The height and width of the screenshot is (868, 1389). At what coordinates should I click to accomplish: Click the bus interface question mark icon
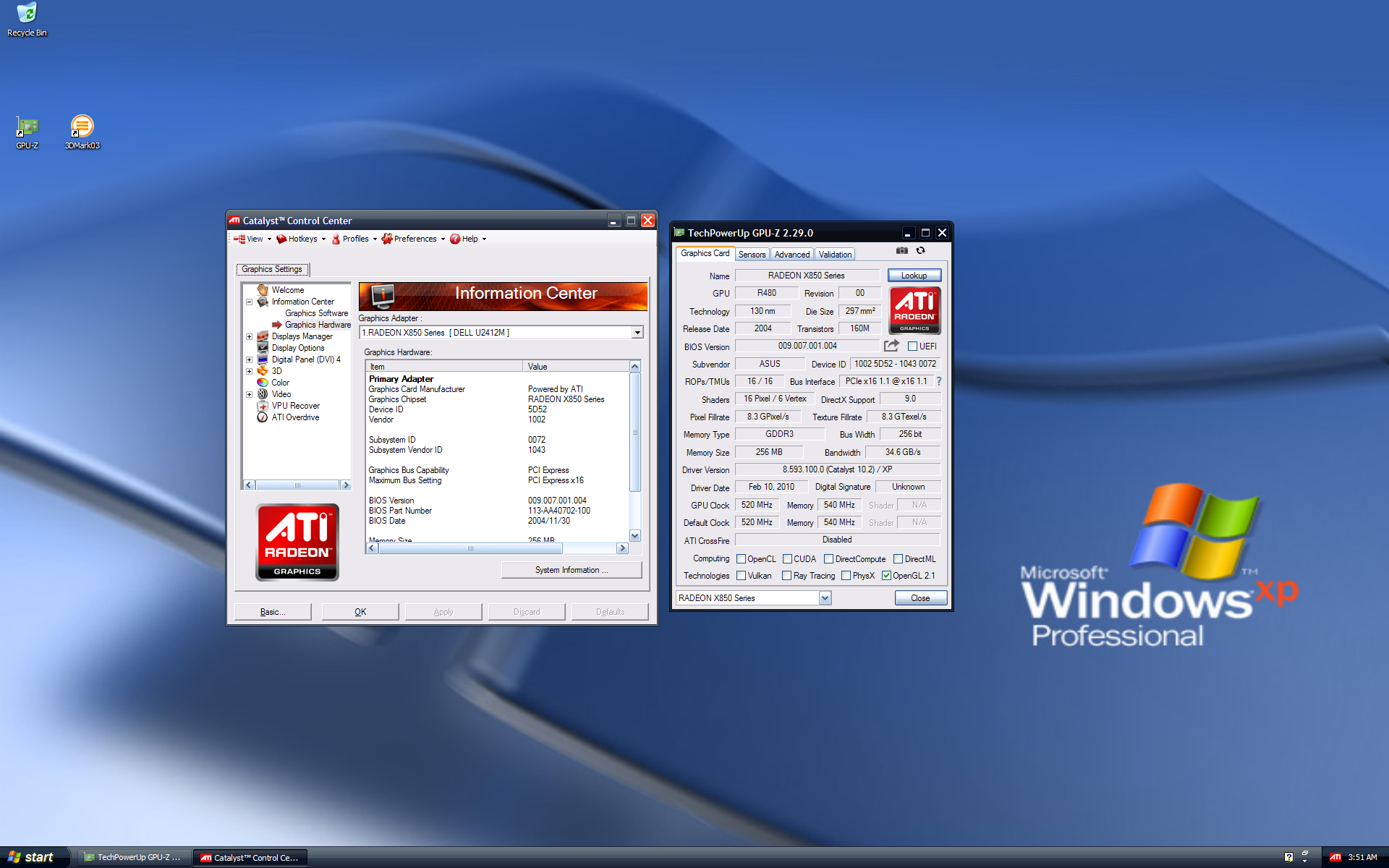coord(939,381)
